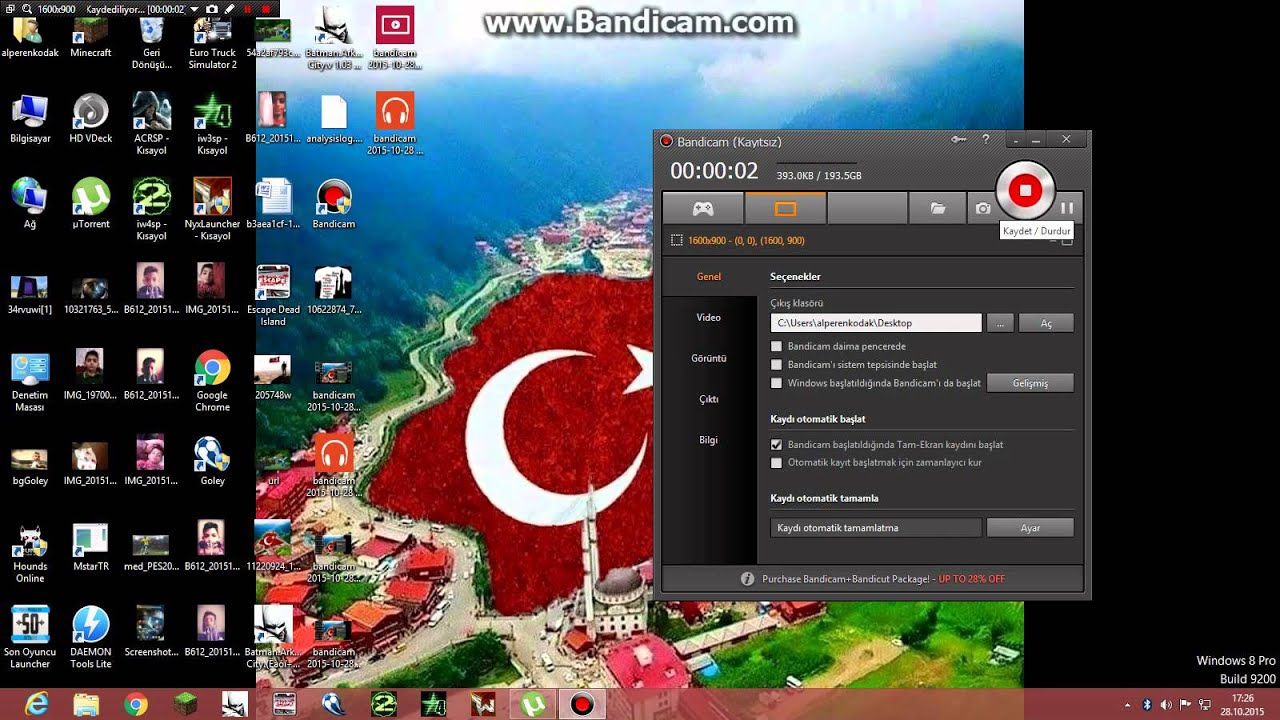Open the Görüntü tab
Screen dimensions: 1280x720
[x=709, y=358]
